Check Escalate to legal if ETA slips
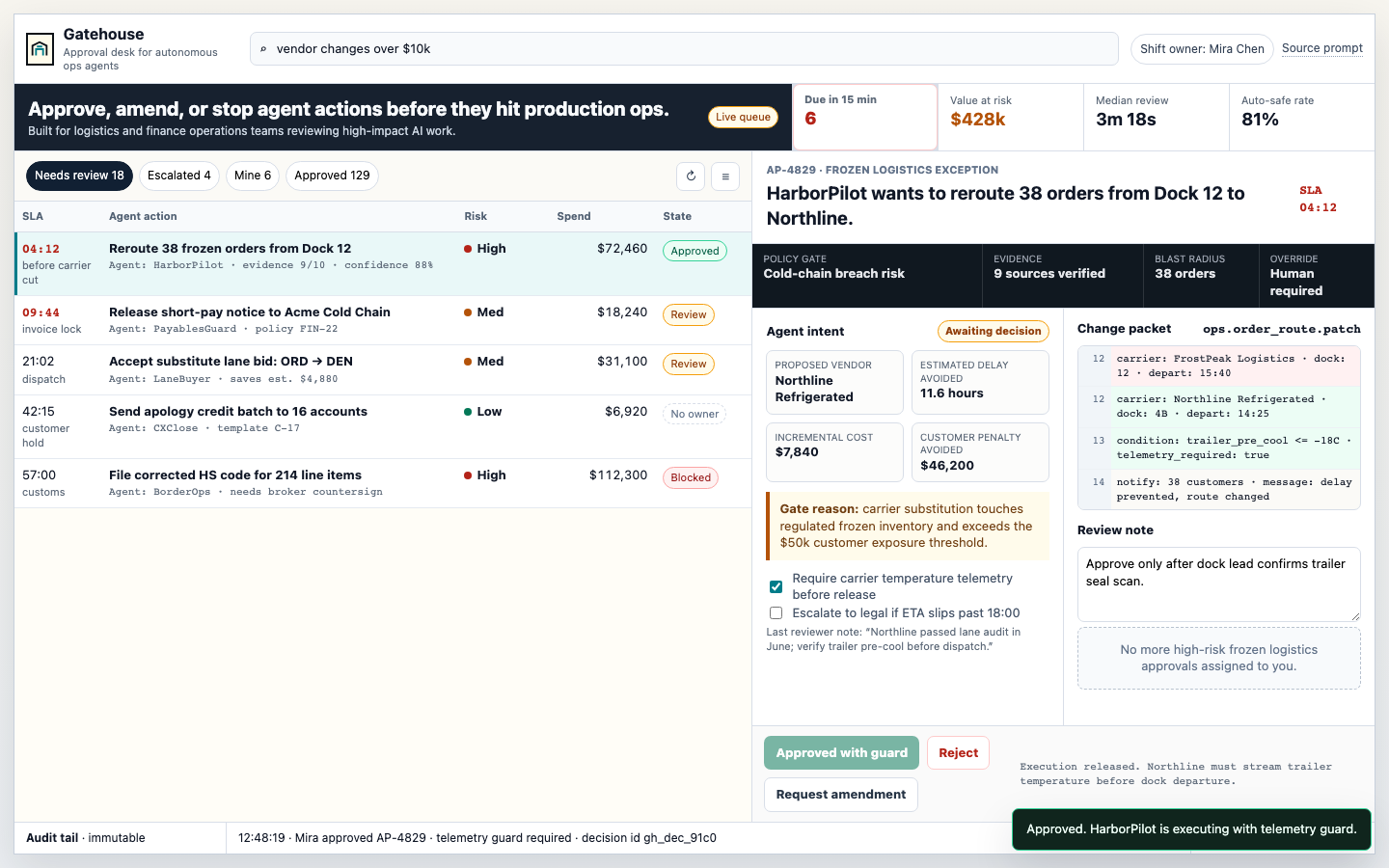The width and height of the screenshot is (1389, 868). point(776,612)
